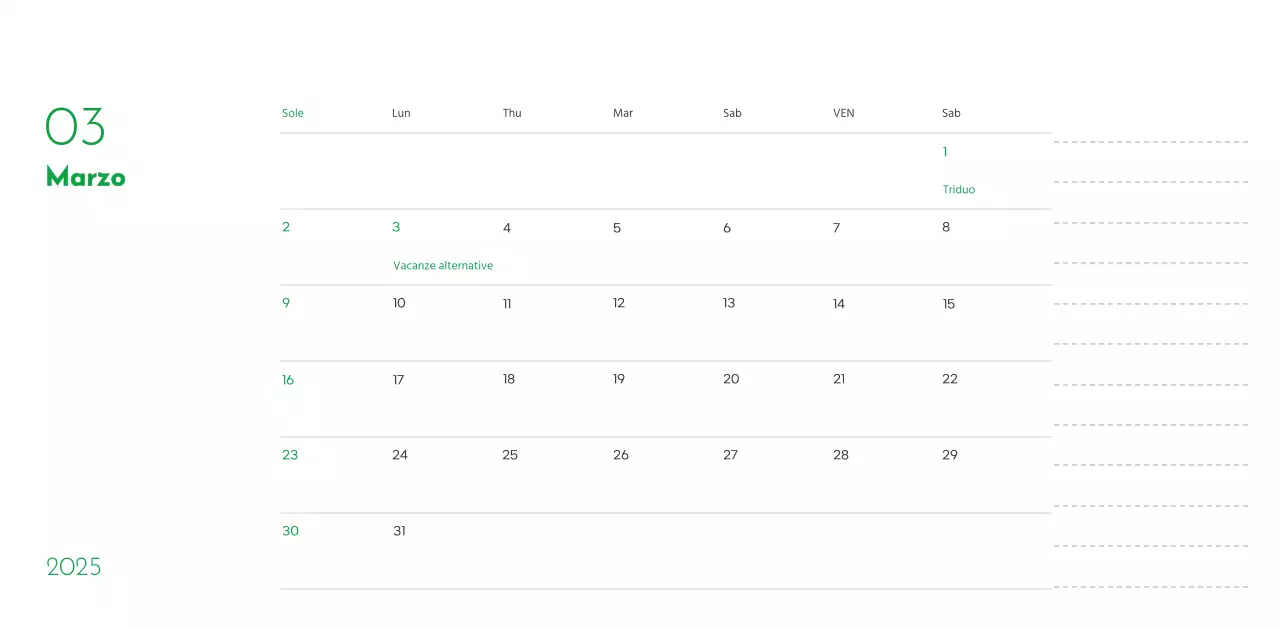Click the Mar weekday header
Viewport: 1280px width, 627px height.
point(622,113)
